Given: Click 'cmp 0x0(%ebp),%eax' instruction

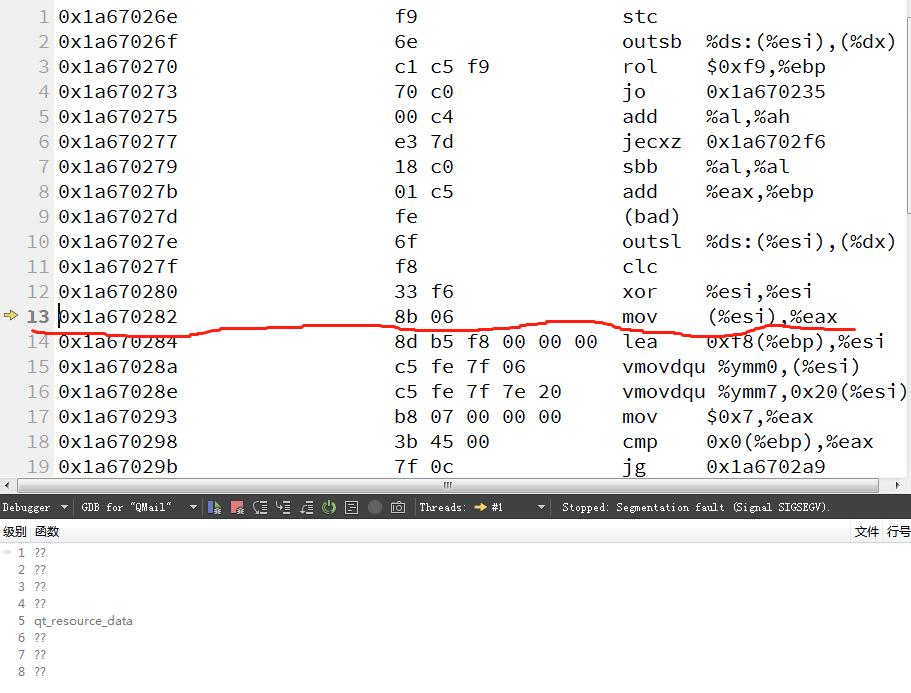Looking at the screenshot, I should (x=748, y=441).
